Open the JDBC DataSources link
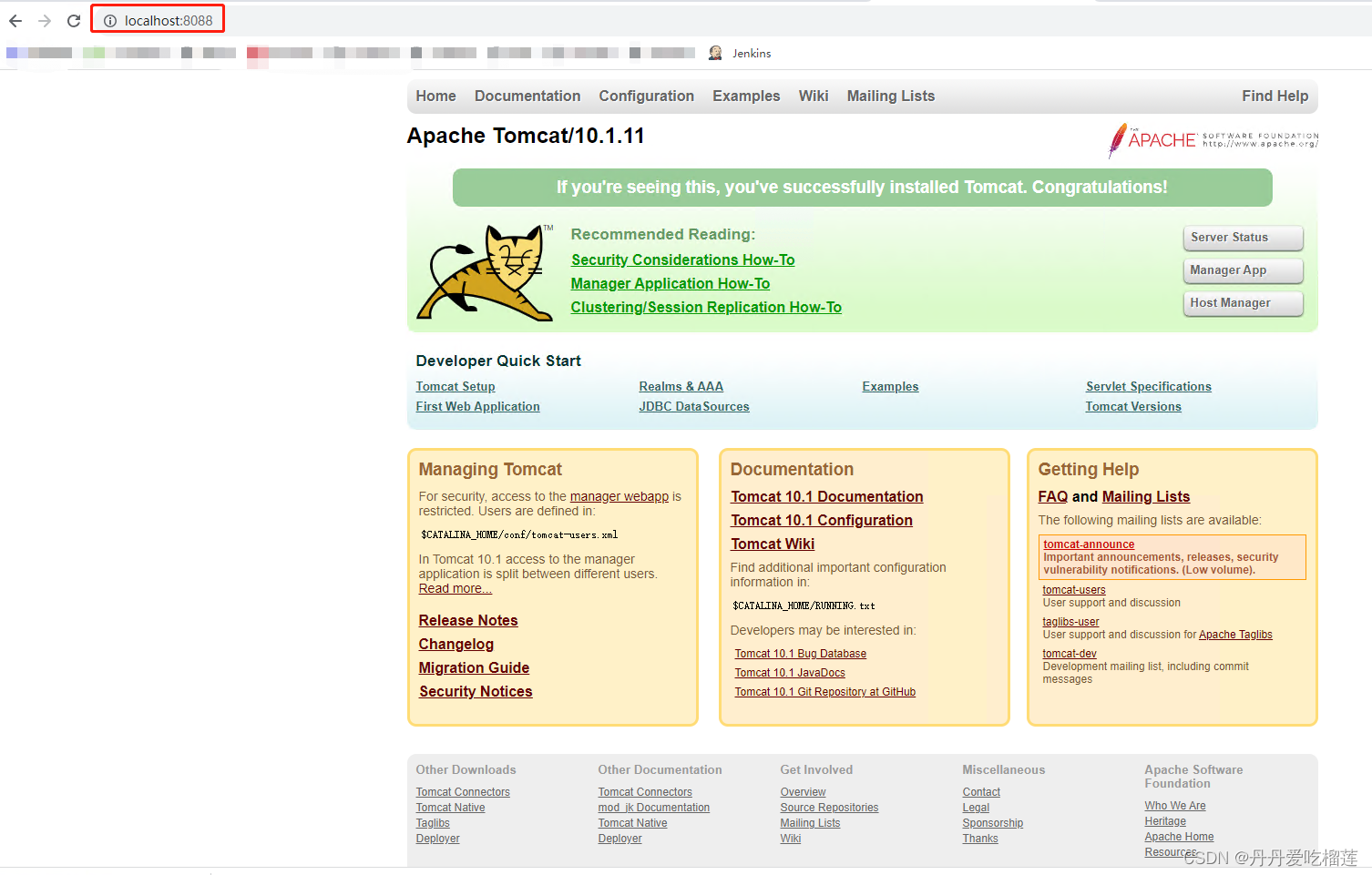This screenshot has height=875, width=1372. pyautogui.click(x=693, y=406)
